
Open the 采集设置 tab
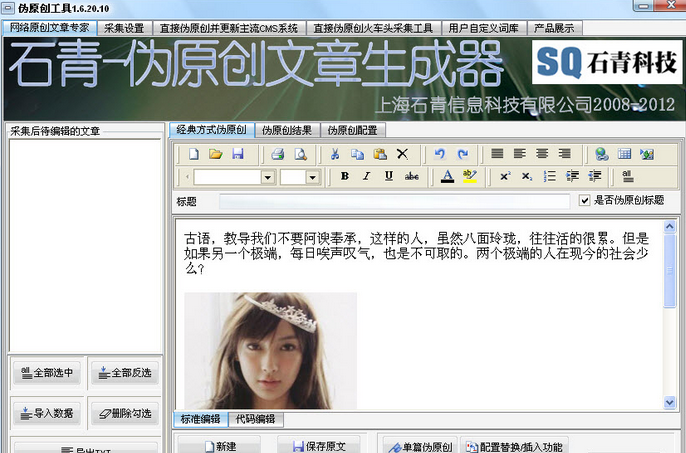coord(124,28)
